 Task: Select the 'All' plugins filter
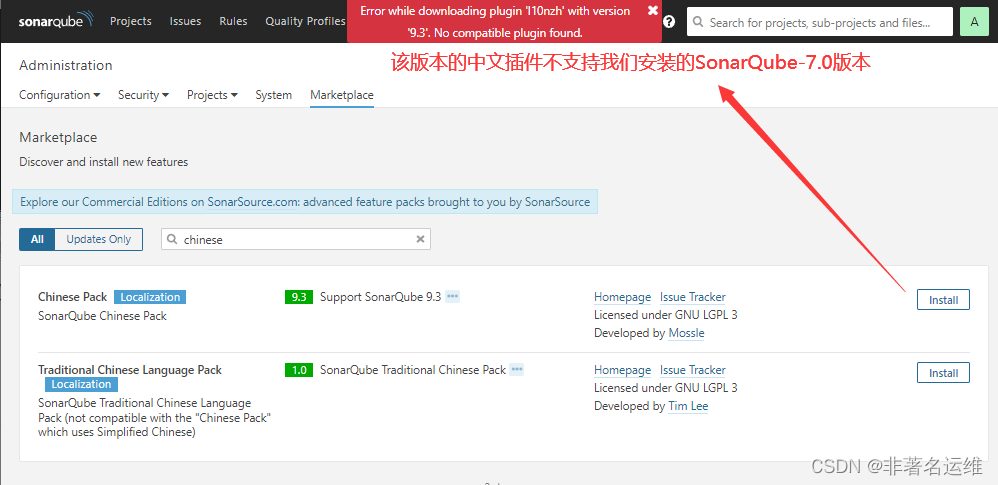37,239
